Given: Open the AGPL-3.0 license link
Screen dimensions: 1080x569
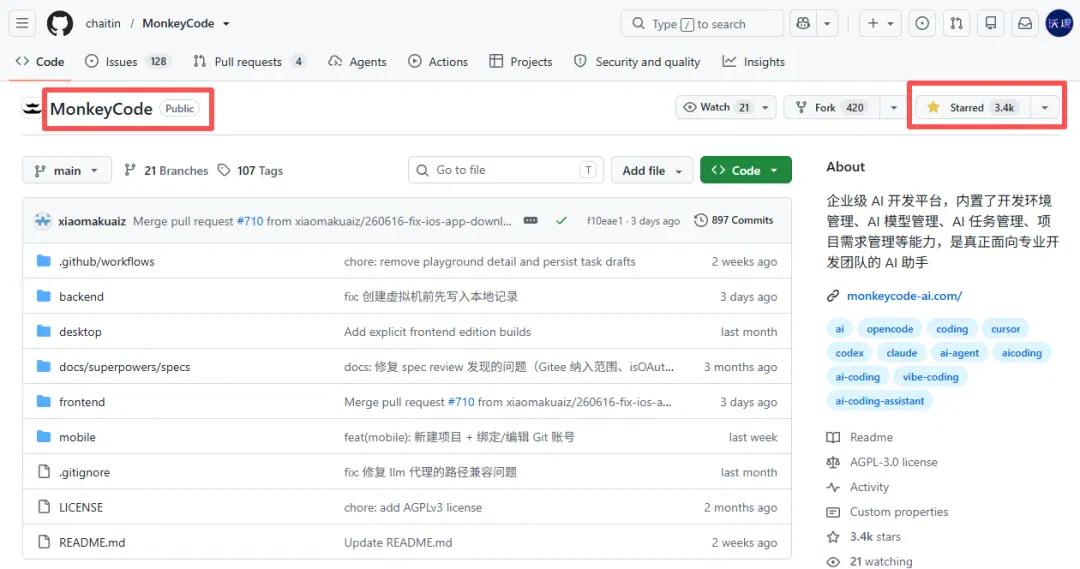Looking at the screenshot, I should [893, 462].
